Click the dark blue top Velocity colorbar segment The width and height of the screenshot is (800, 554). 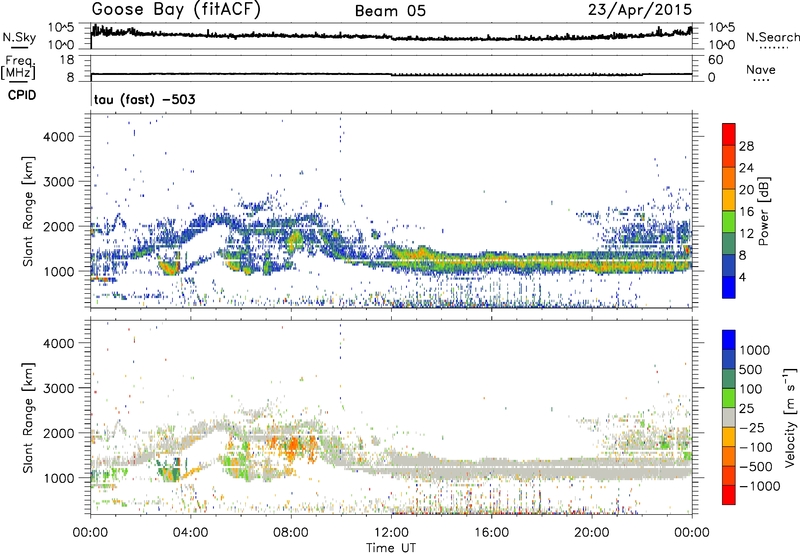point(729,340)
